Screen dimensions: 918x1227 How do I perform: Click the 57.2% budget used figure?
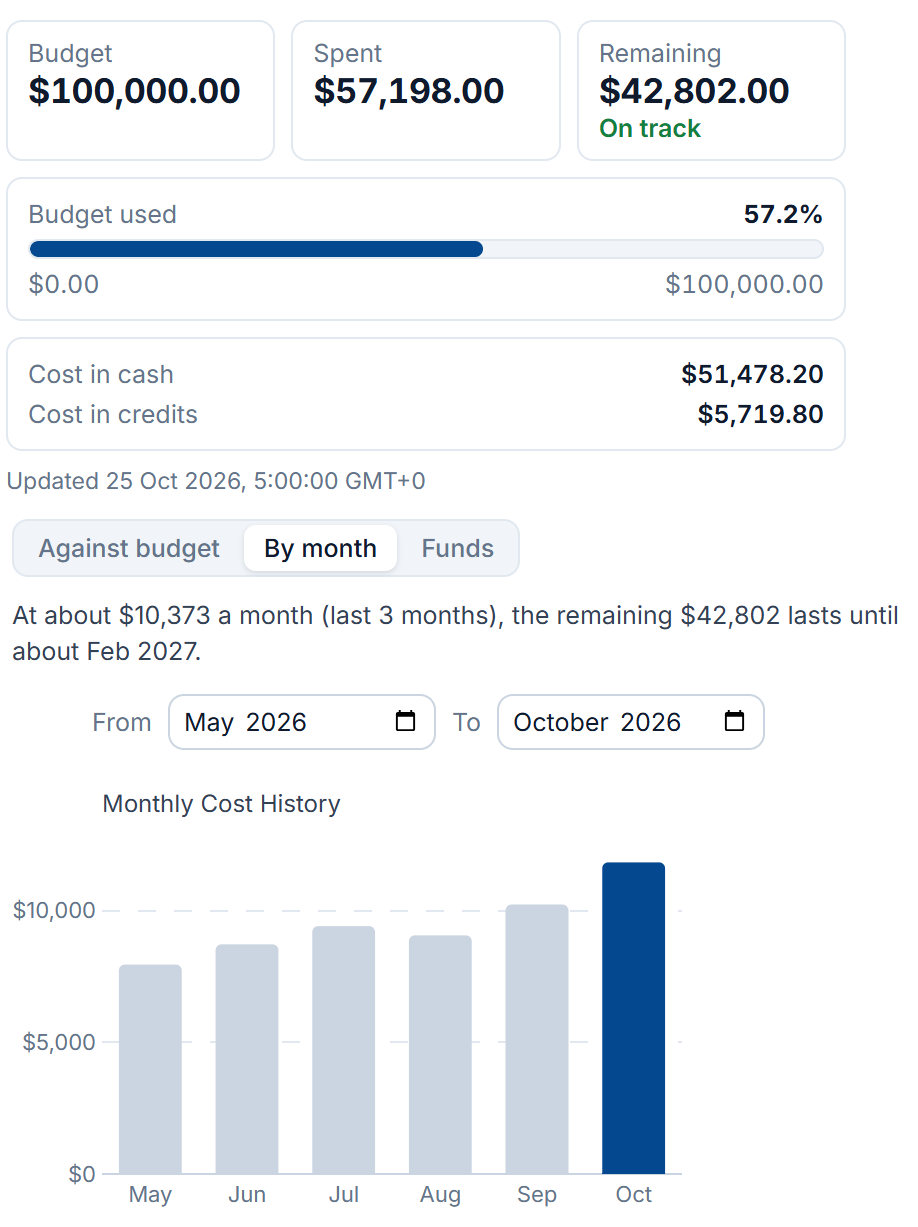tap(783, 214)
